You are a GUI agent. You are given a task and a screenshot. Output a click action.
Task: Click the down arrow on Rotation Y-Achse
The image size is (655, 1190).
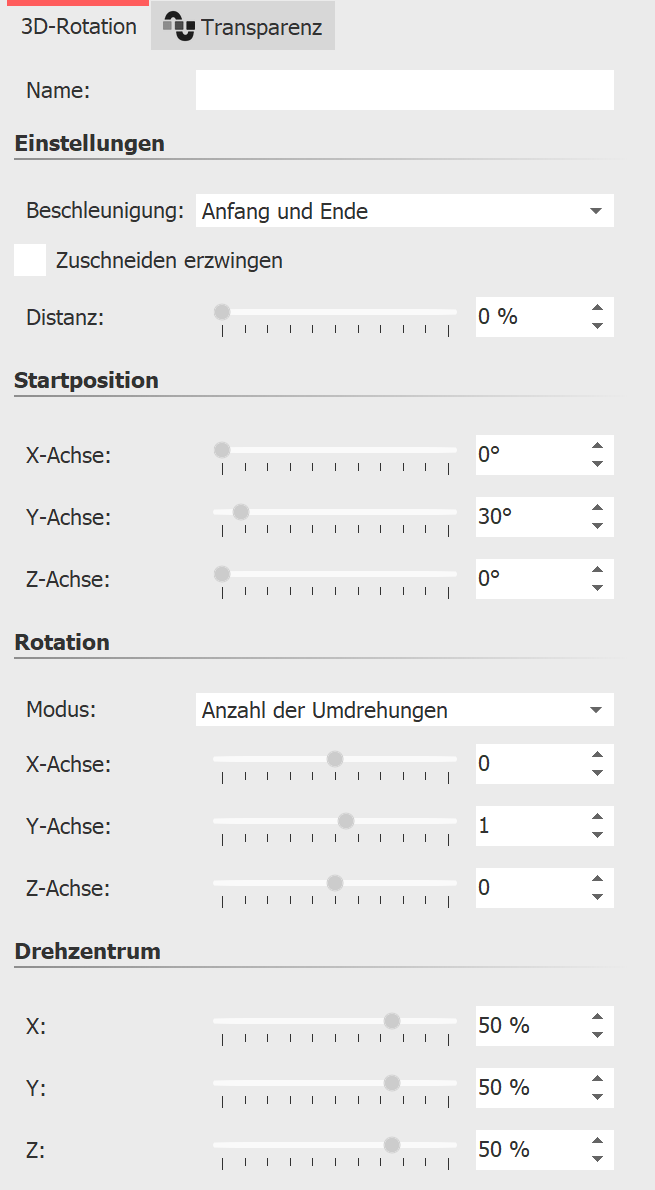pyautogui.click(x=596, y=836)
